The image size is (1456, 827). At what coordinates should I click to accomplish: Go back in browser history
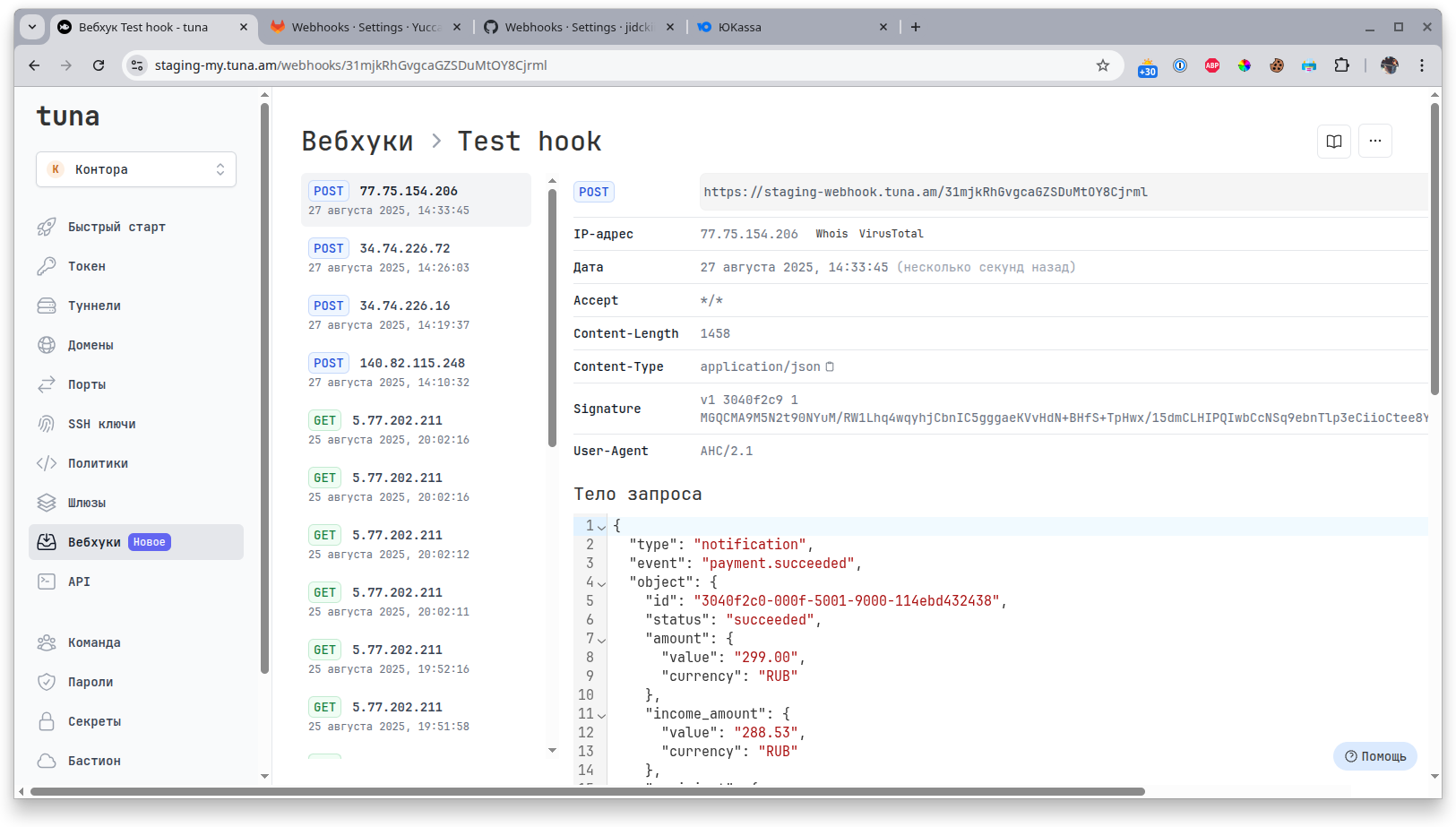click(x=34, y=65)
